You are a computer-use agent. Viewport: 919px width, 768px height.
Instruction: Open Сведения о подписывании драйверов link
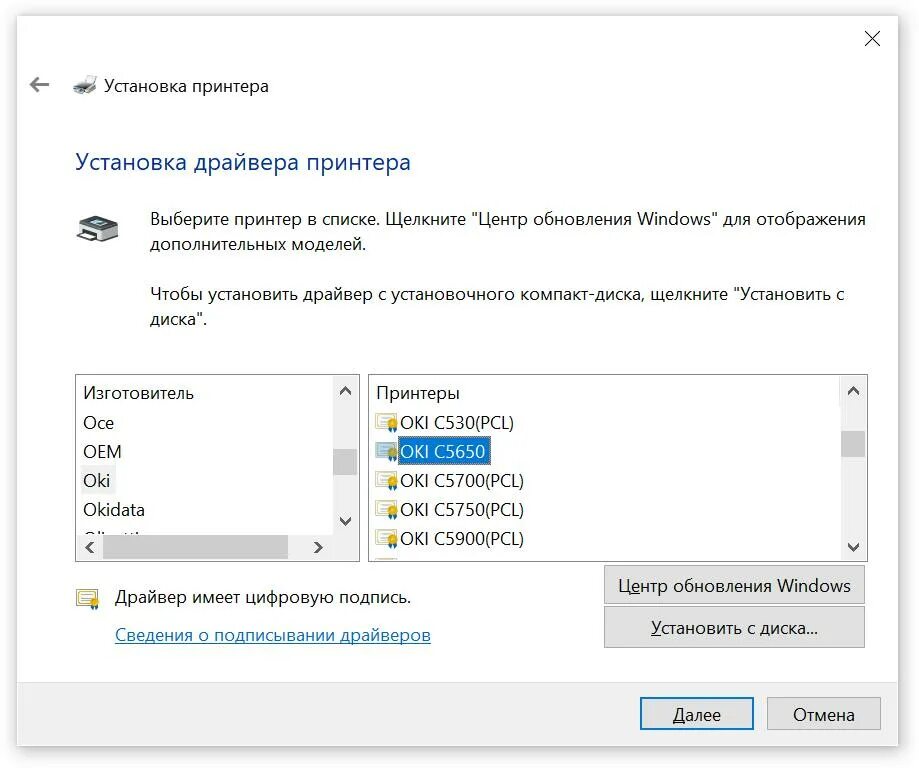coord(273,635)
